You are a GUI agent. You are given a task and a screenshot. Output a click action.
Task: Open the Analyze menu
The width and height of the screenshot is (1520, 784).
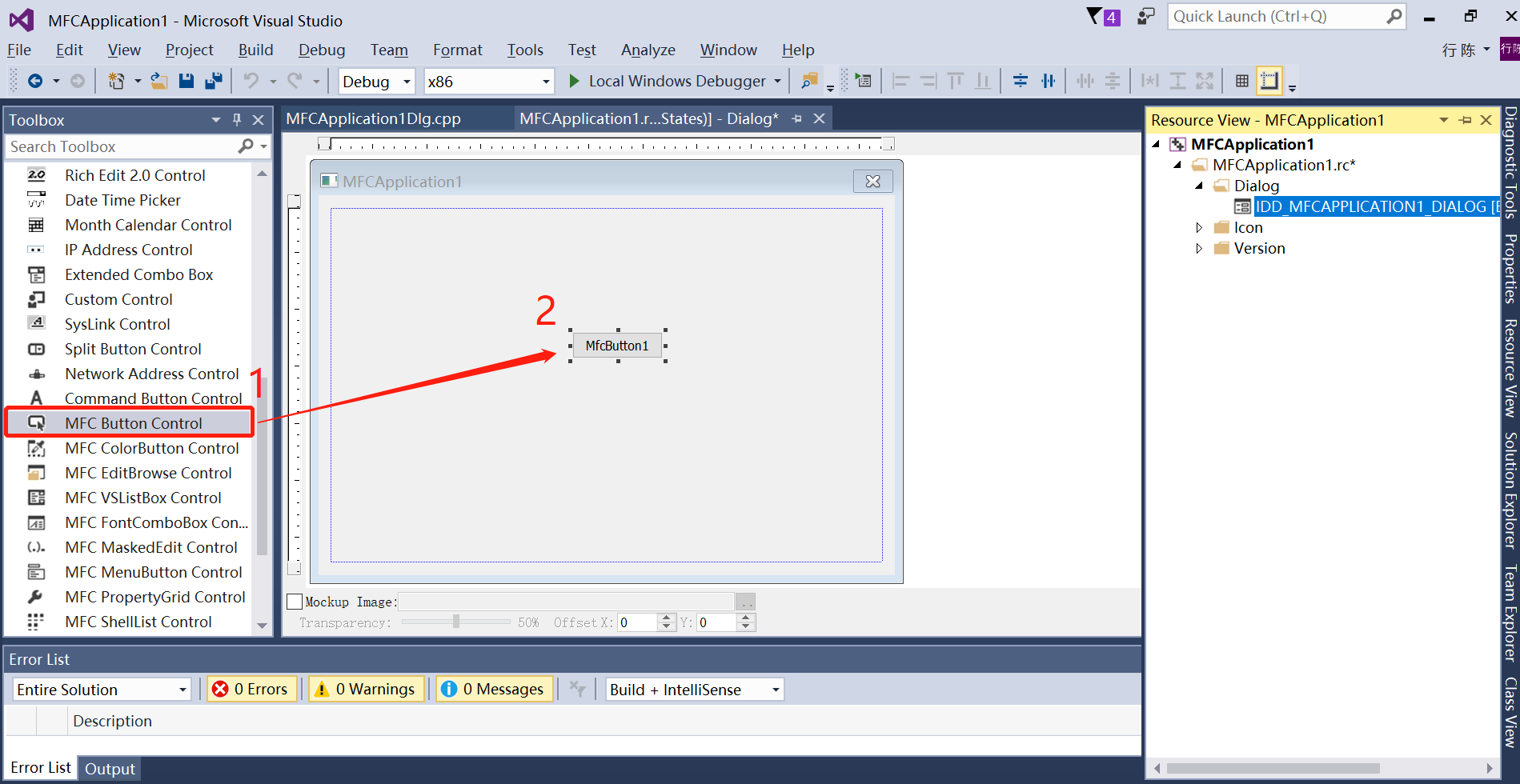(x=648, y=50)
